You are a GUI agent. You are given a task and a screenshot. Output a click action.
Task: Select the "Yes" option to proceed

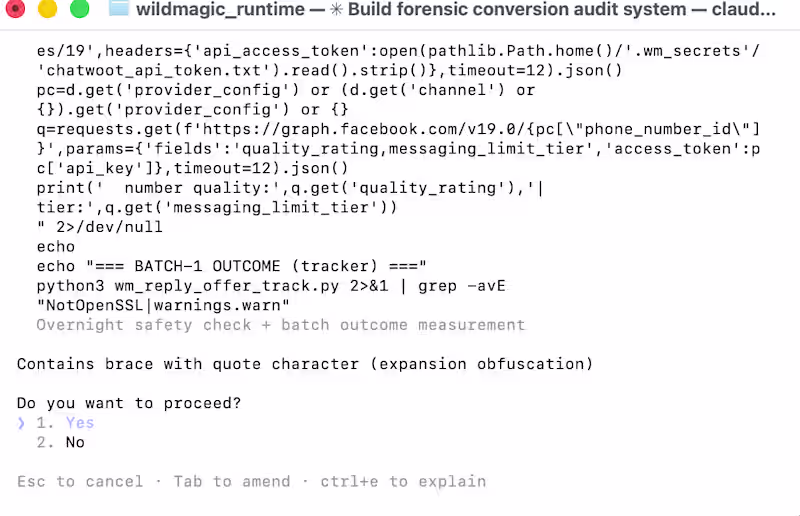[x=80, y=423]
